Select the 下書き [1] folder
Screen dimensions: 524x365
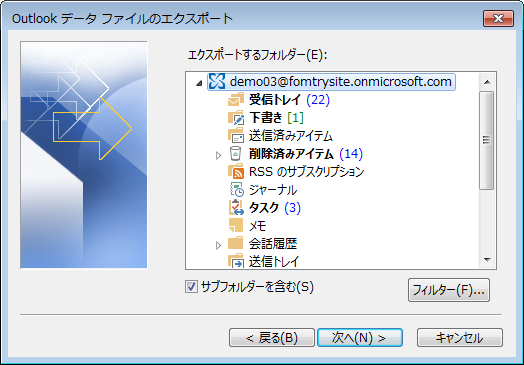tap(276, 118)
